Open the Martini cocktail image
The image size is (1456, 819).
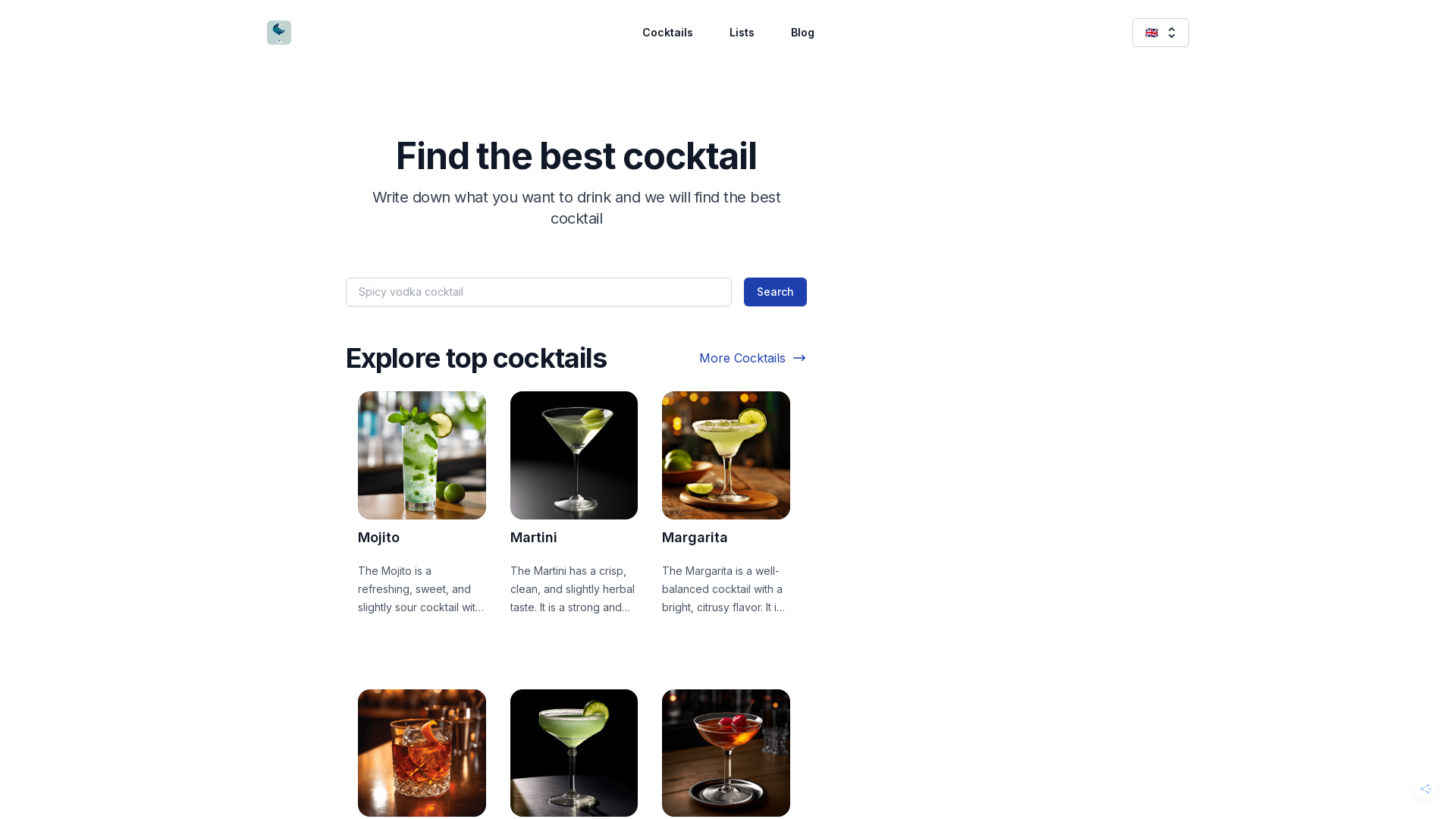[x=574, y=455]
